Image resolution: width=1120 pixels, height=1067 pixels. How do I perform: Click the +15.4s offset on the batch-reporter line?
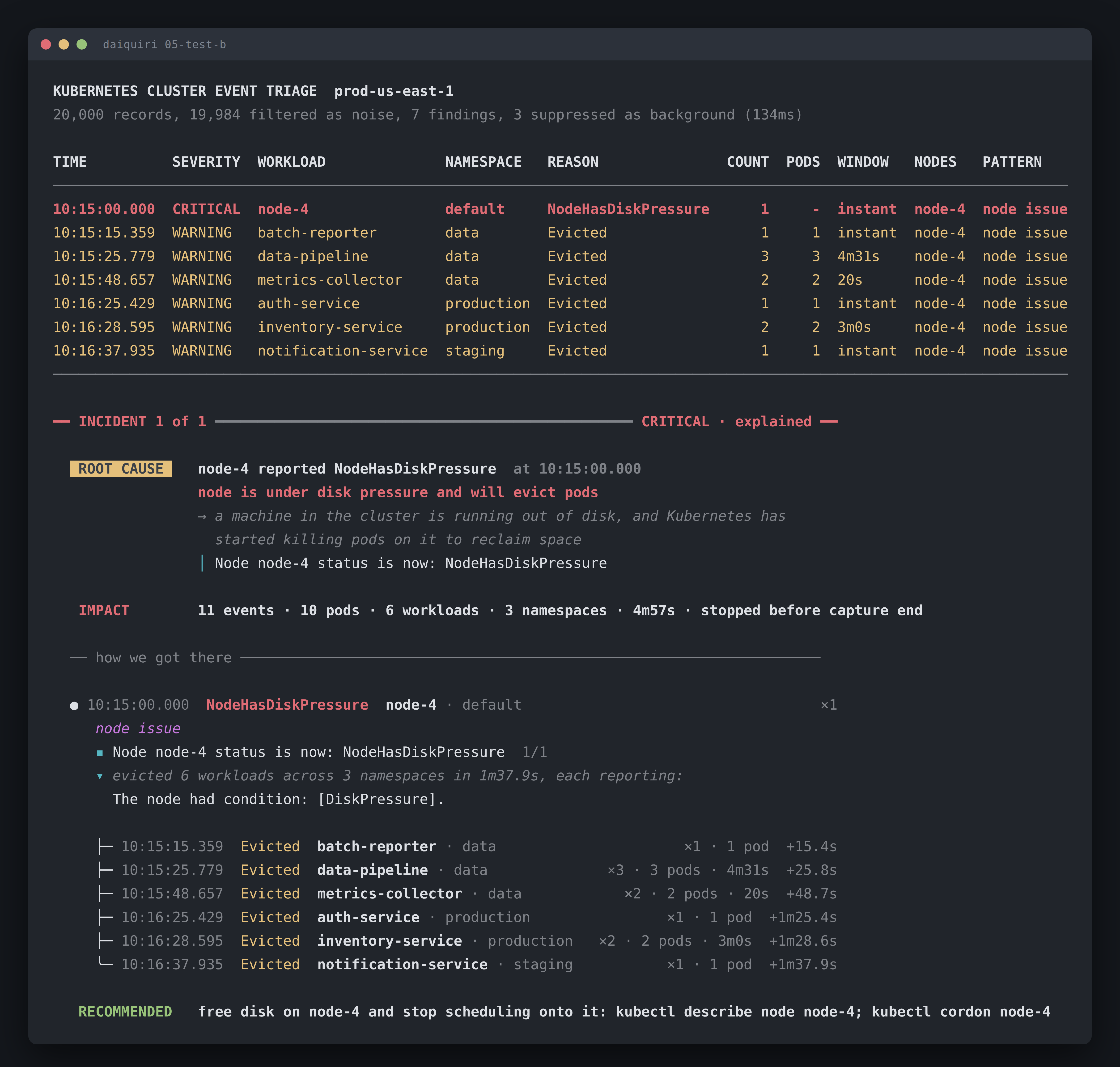[x=812, y=847]
